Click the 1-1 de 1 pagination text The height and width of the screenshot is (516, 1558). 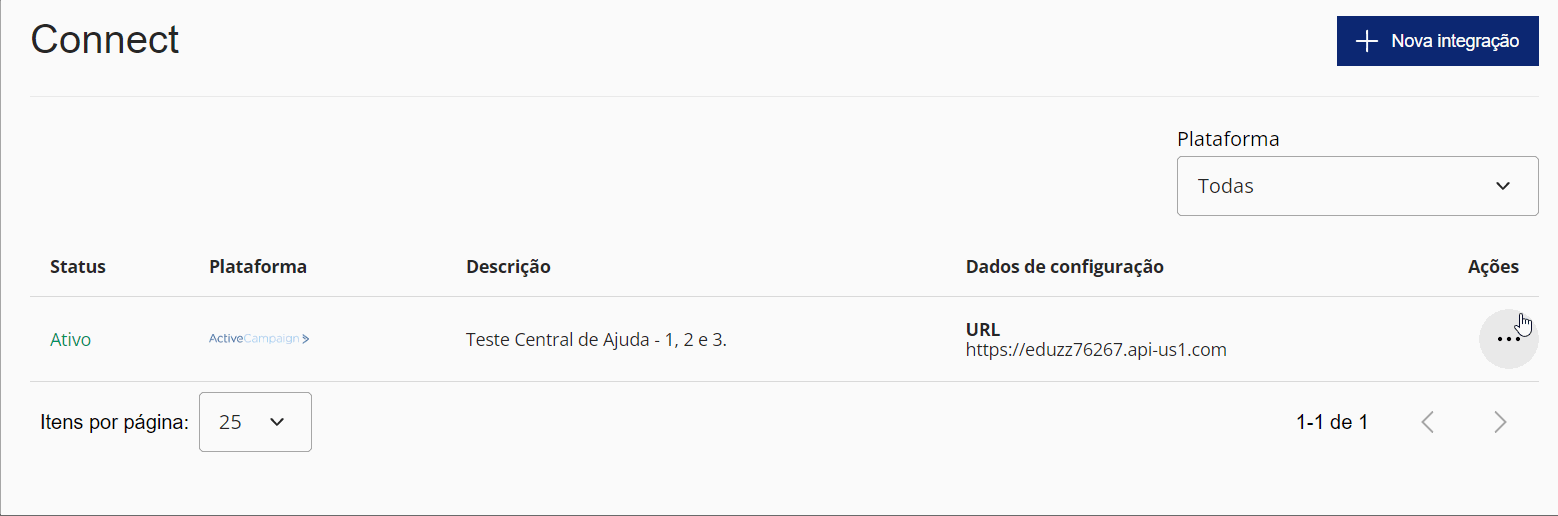click(1332, 422)
